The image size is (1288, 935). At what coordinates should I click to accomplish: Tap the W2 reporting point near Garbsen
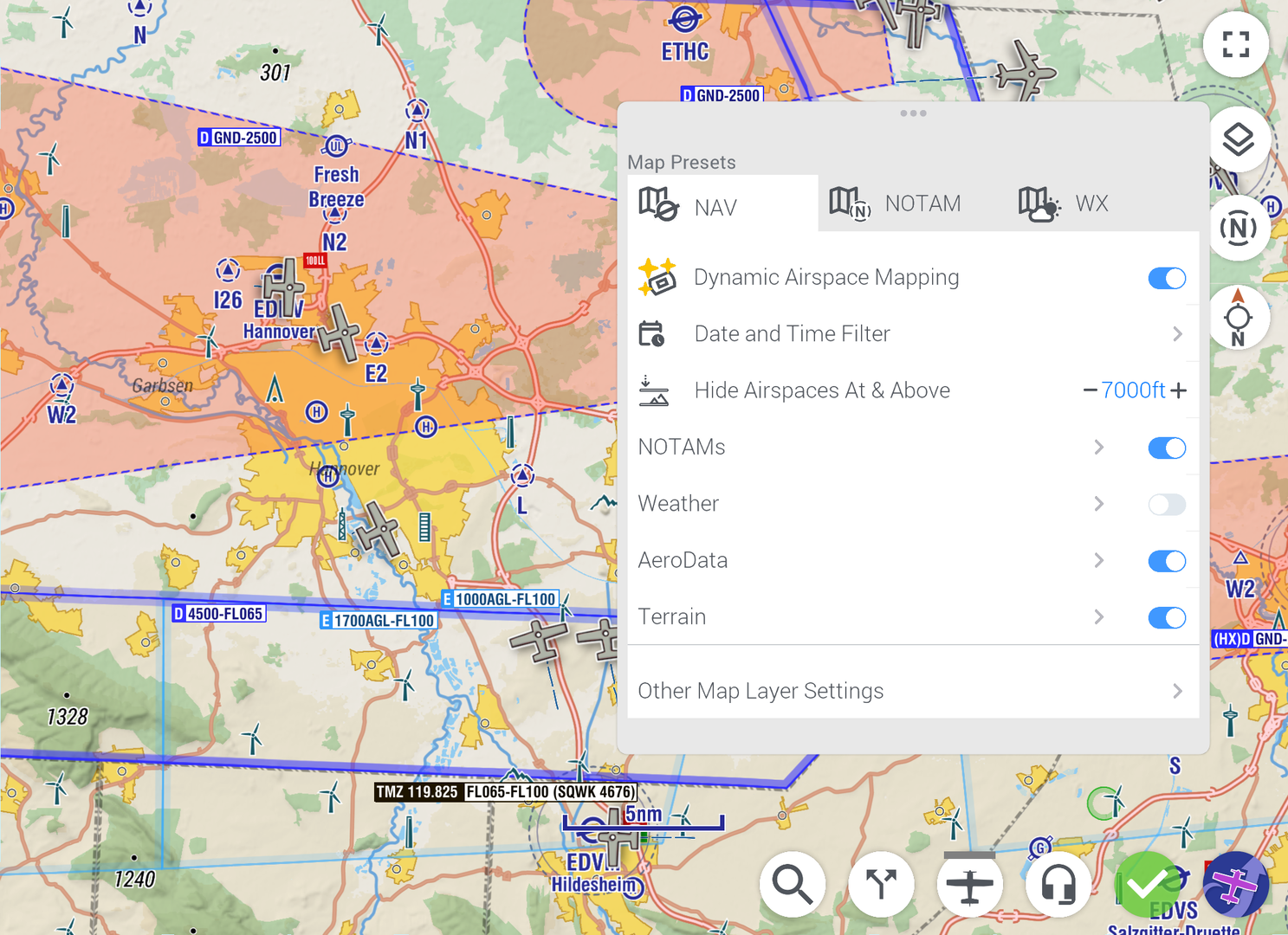(61, 385)
